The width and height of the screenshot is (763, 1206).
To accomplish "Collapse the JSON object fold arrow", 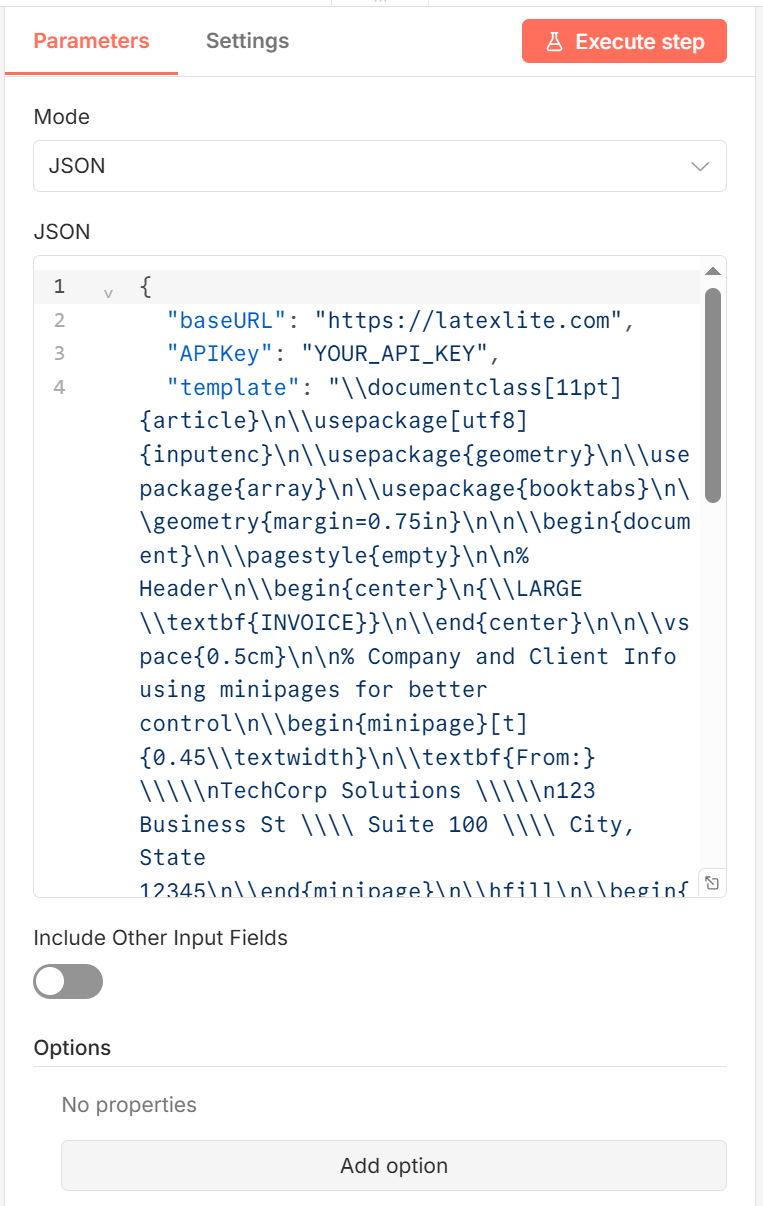I will point(108,293).
